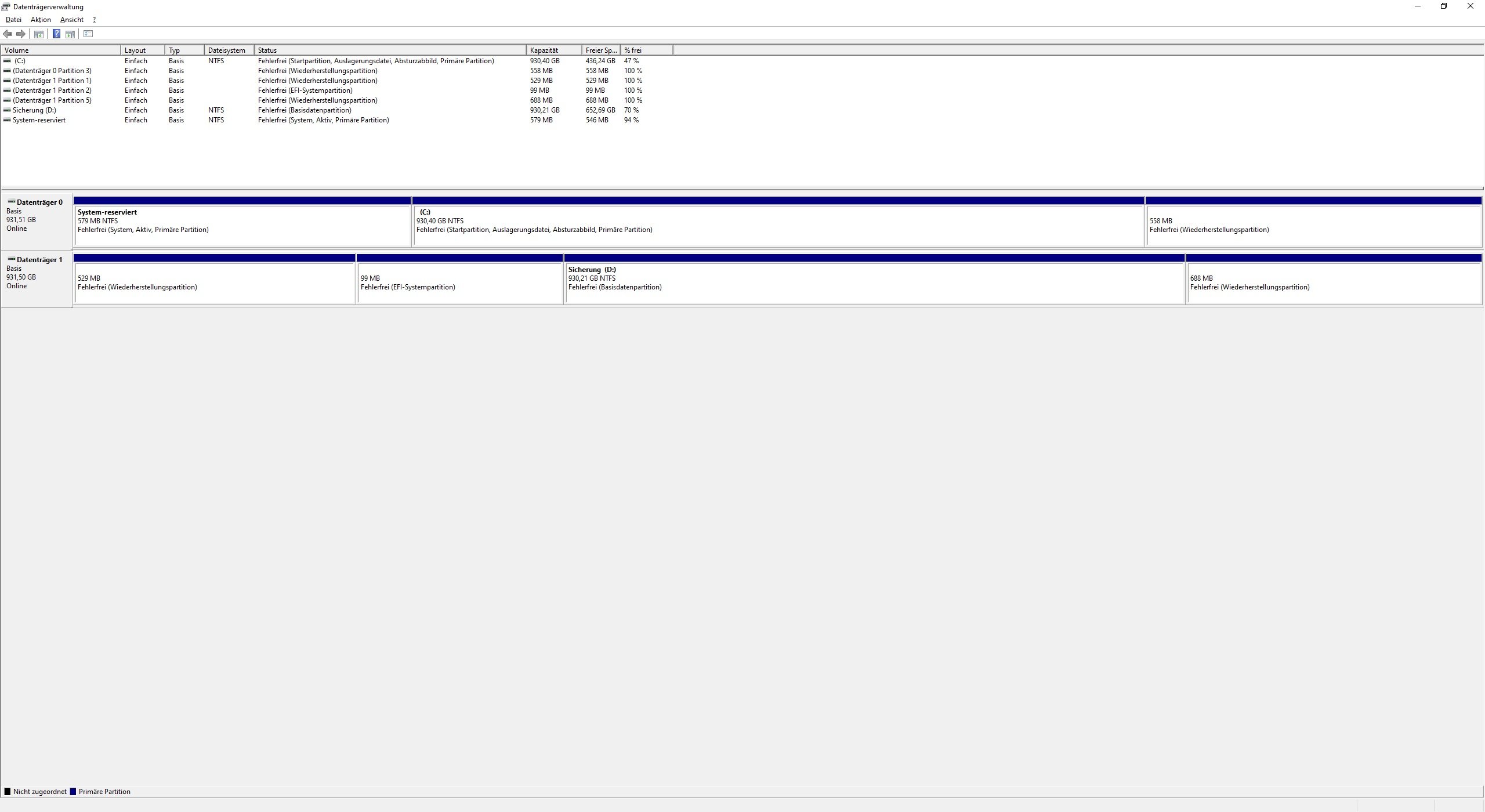Open the Aktion menu
The width and height of the screenshot is (1485, 812).
coord(41,20)
